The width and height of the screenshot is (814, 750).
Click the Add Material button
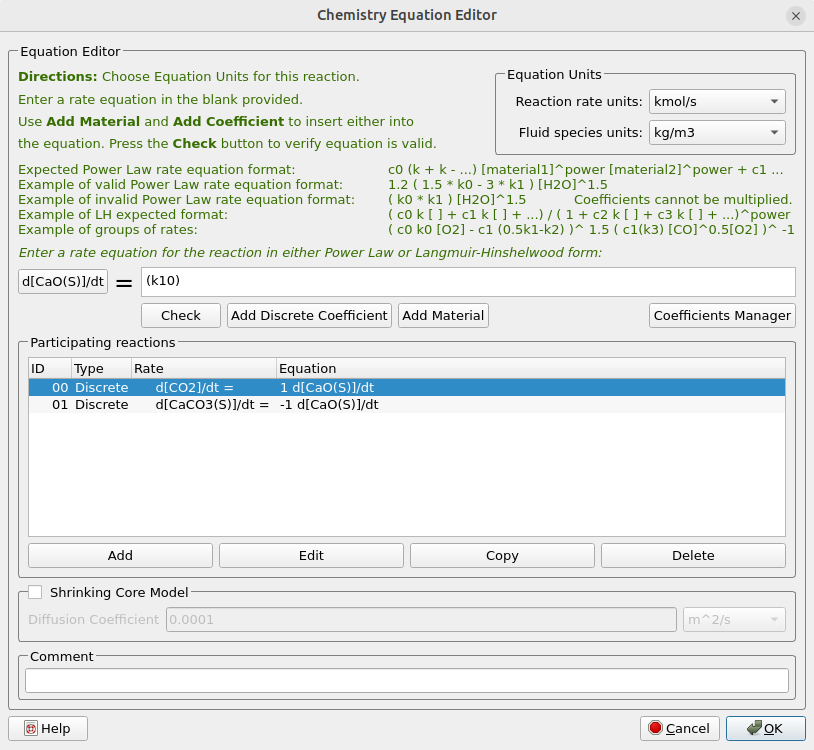(x=443, y=315)
